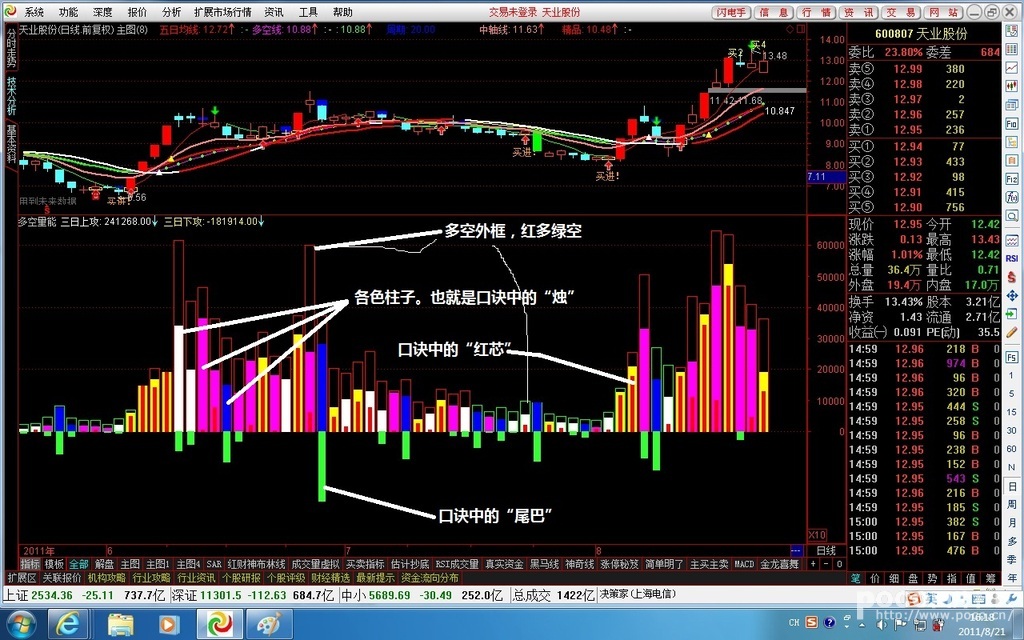Switch to daily 日 period
This screenshot has width=1024, height=640.
[1012, 487]
